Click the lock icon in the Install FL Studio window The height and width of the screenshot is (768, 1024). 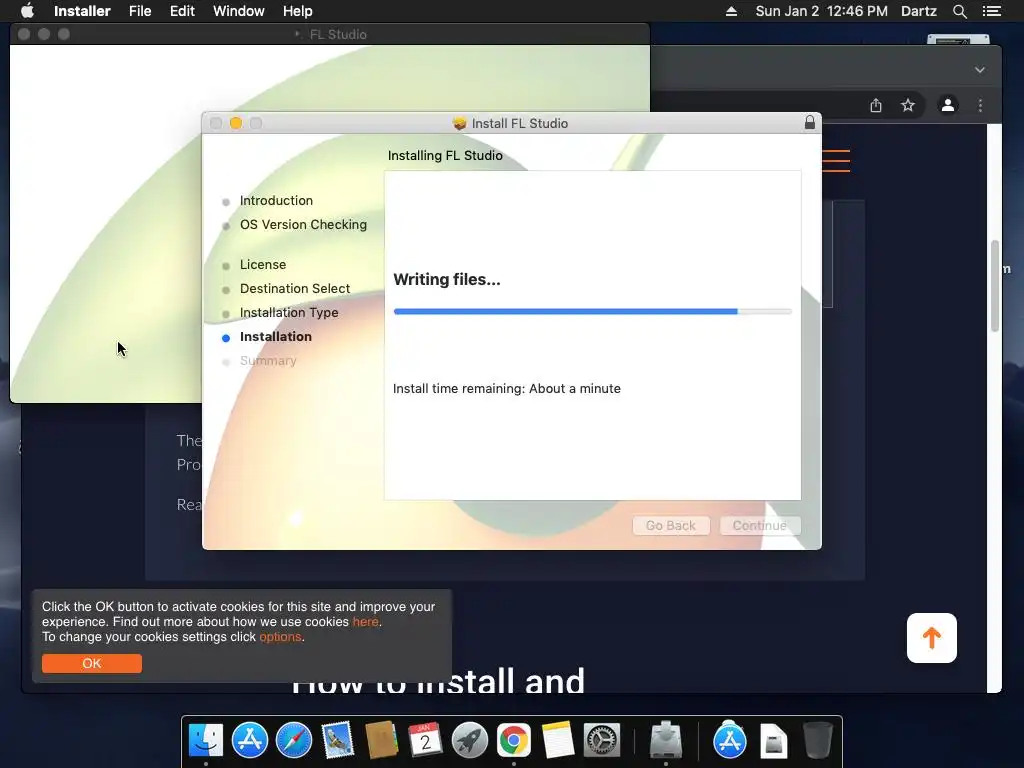click(x=810, y=122)
